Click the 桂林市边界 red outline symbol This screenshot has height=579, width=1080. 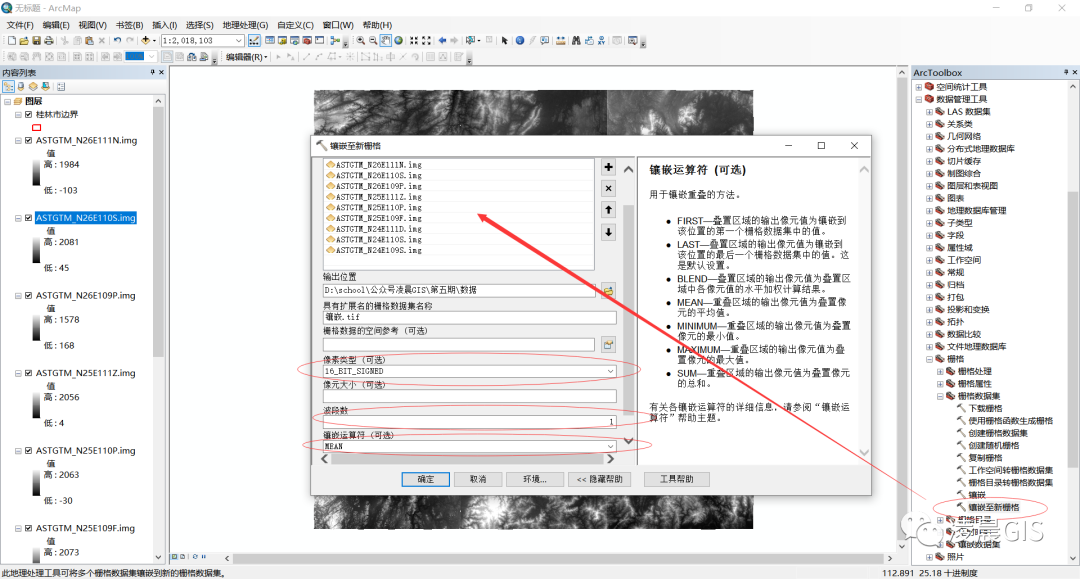(37, 127)
